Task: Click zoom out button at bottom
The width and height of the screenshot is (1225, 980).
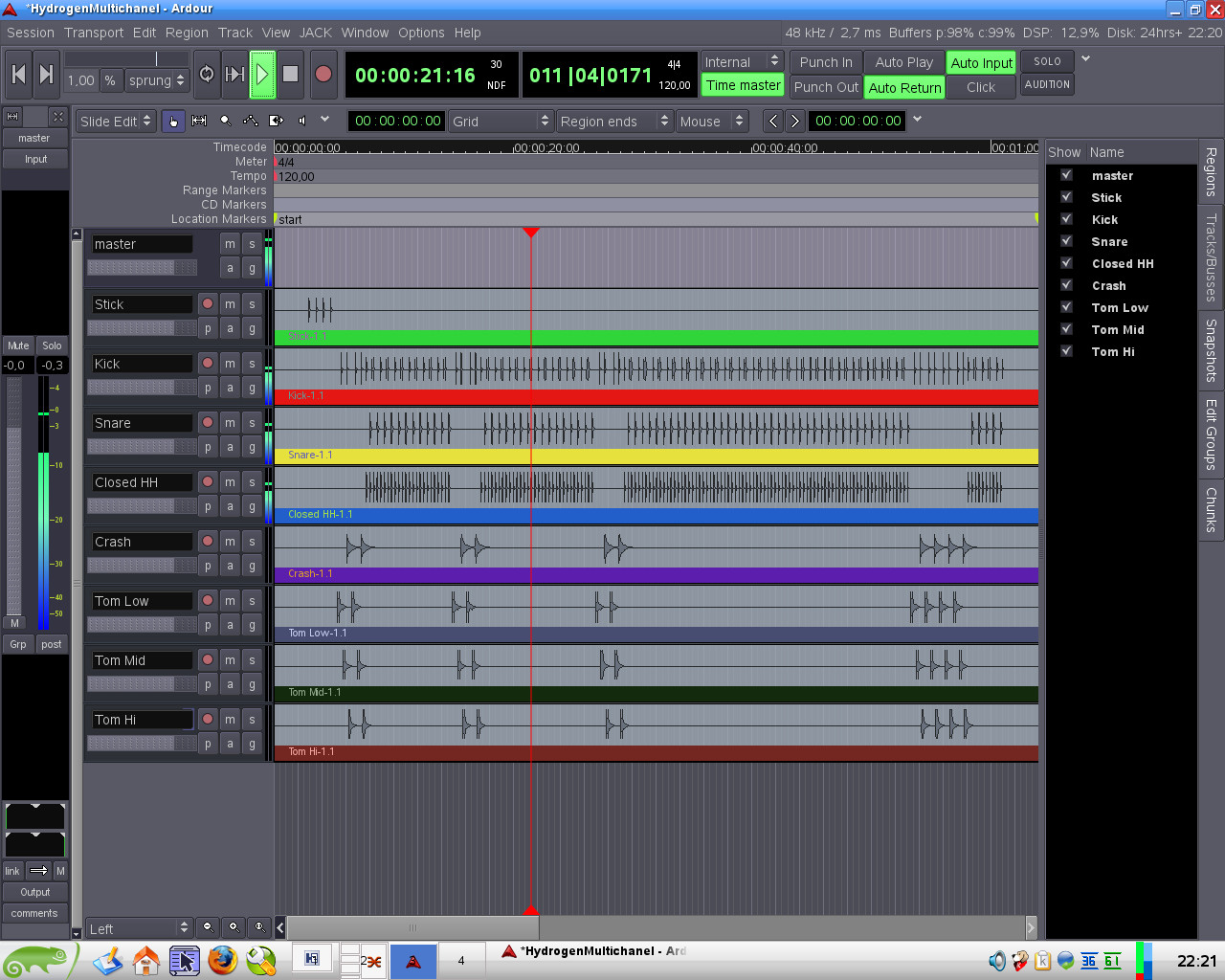Action: (x=208, y=927)
